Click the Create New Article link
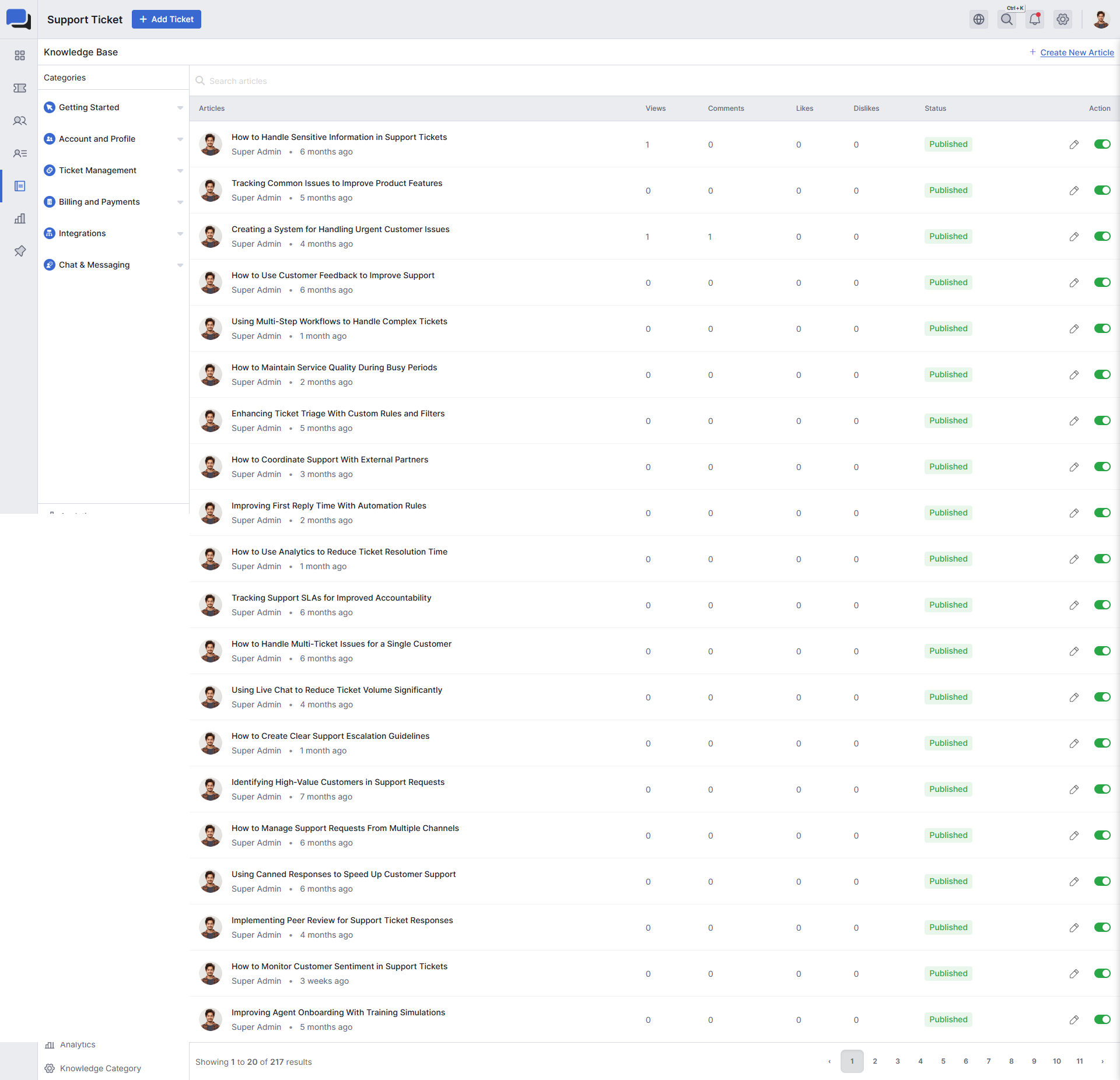 click(x=1076, y=52)
